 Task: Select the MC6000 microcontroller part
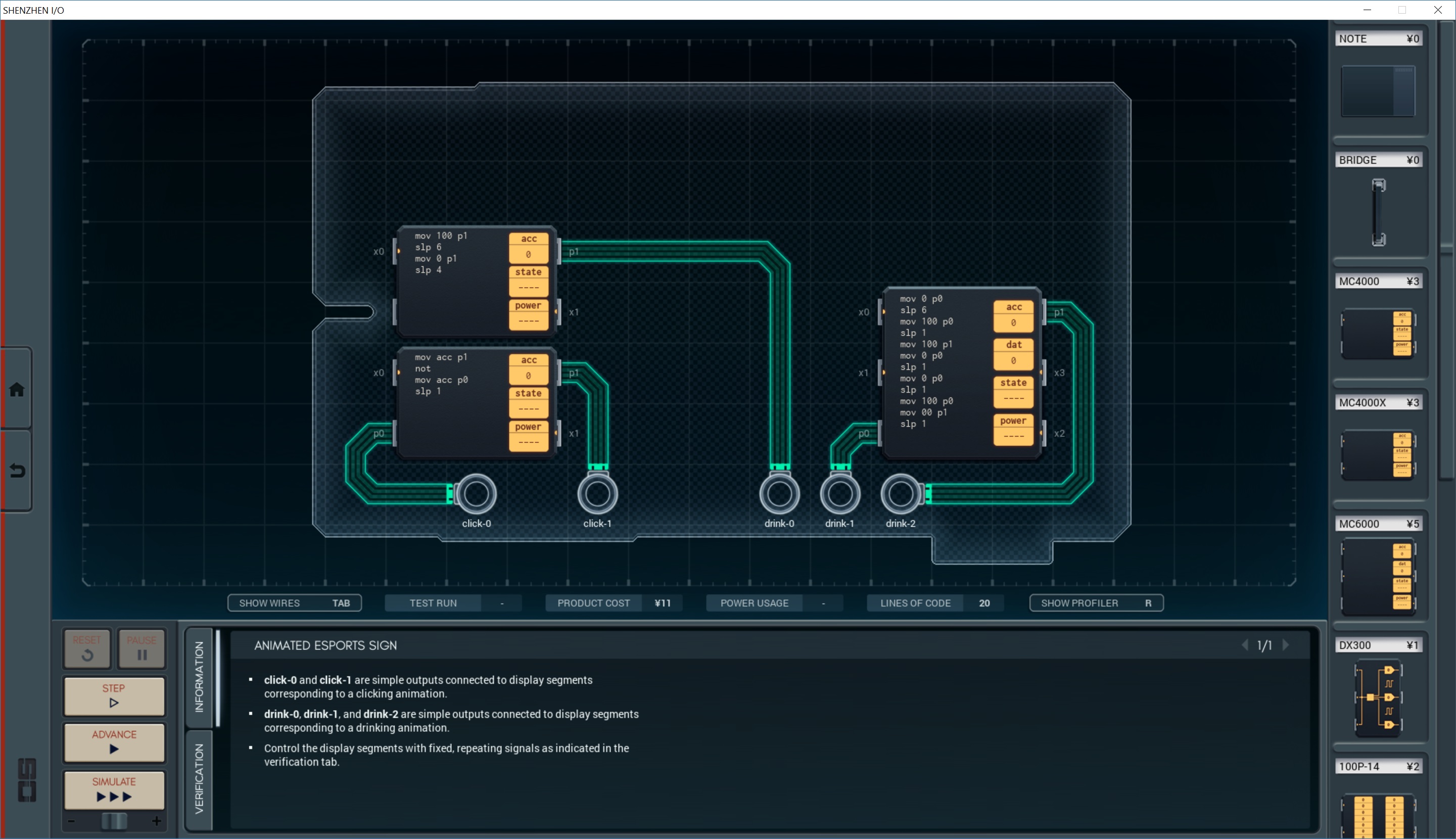(1378, 576)
